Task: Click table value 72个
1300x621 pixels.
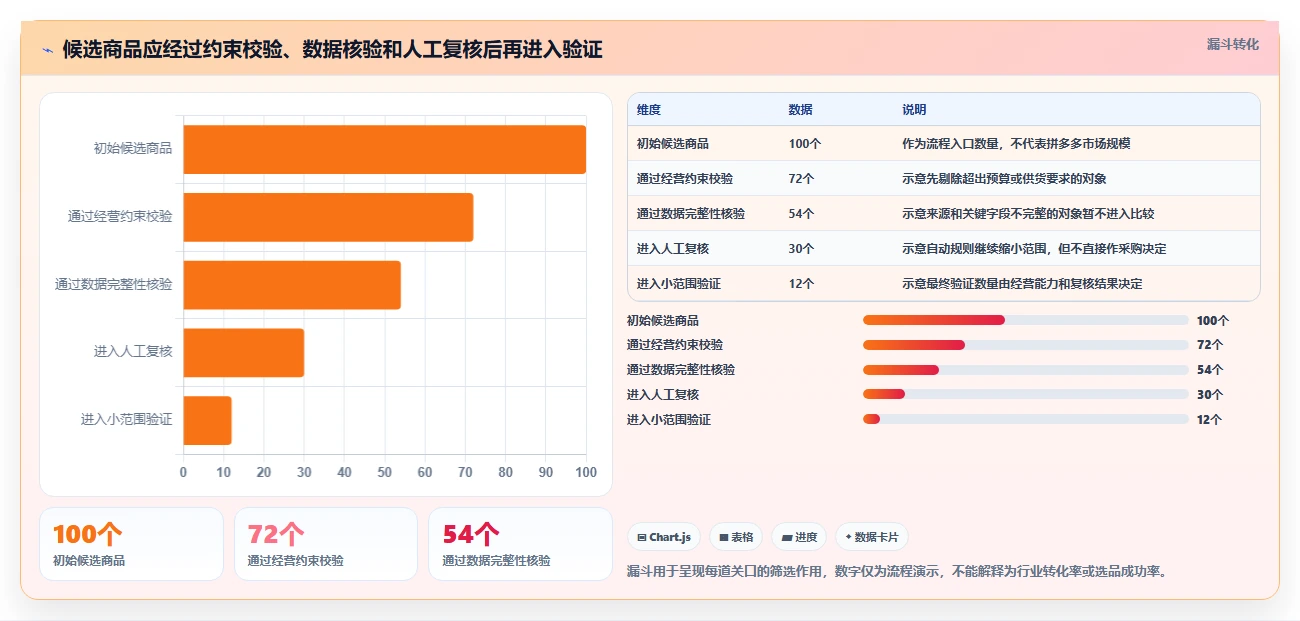Action: tap(802, 179)
